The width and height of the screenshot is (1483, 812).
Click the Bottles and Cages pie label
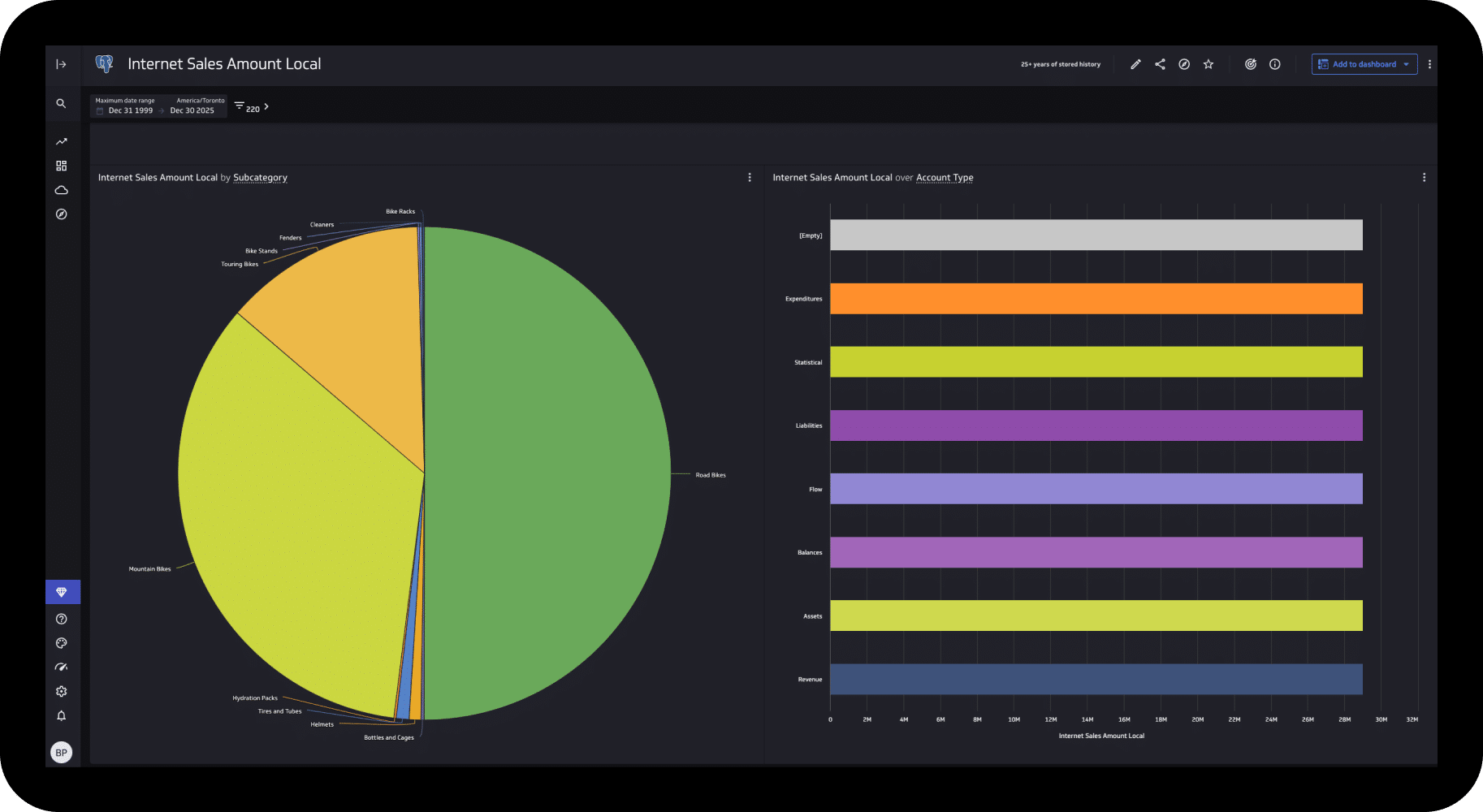(x=389, y=737)
